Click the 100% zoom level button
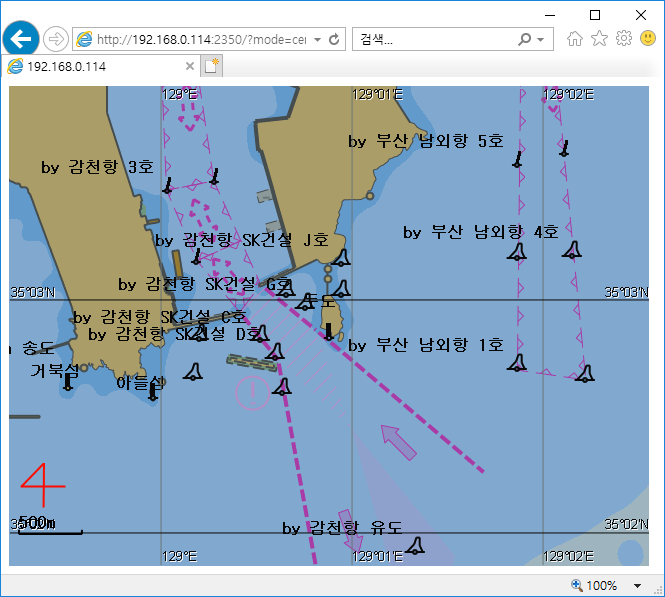The image size is (665, 597). 595,586
